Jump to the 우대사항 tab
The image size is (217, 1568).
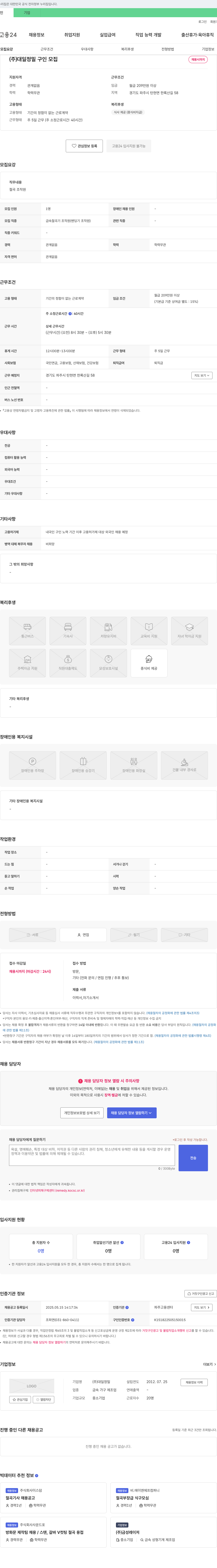coord(87,49)
